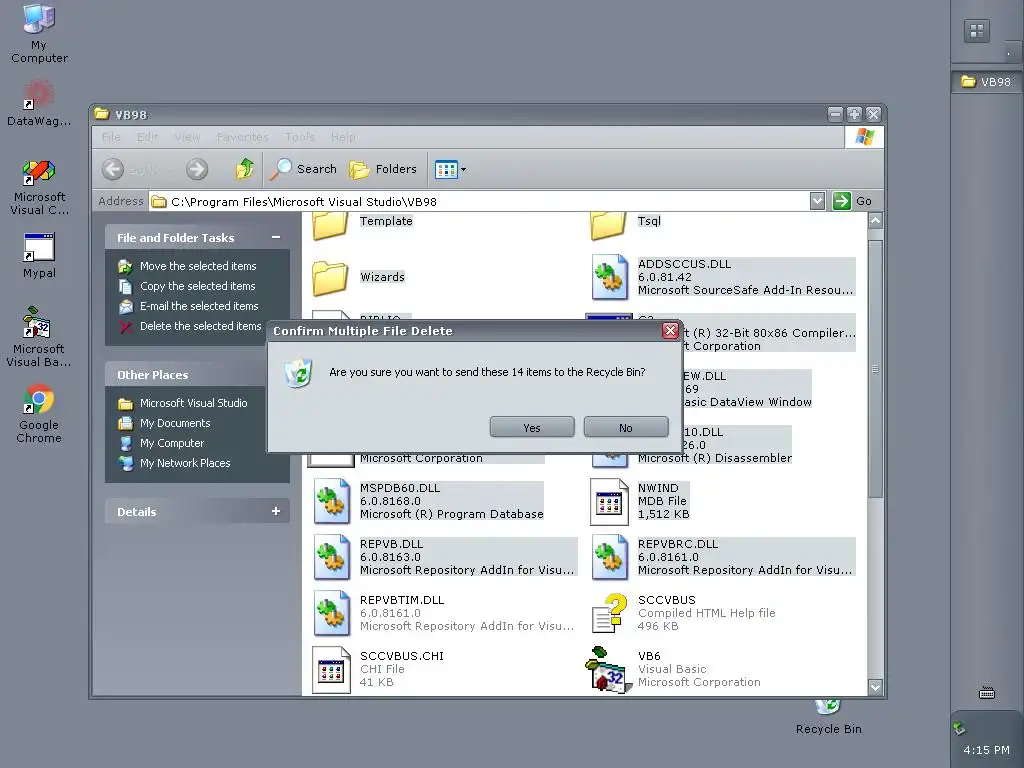1024x768 pixels.
Task: Select the Wizards folder icon
Action: point(330,278)
